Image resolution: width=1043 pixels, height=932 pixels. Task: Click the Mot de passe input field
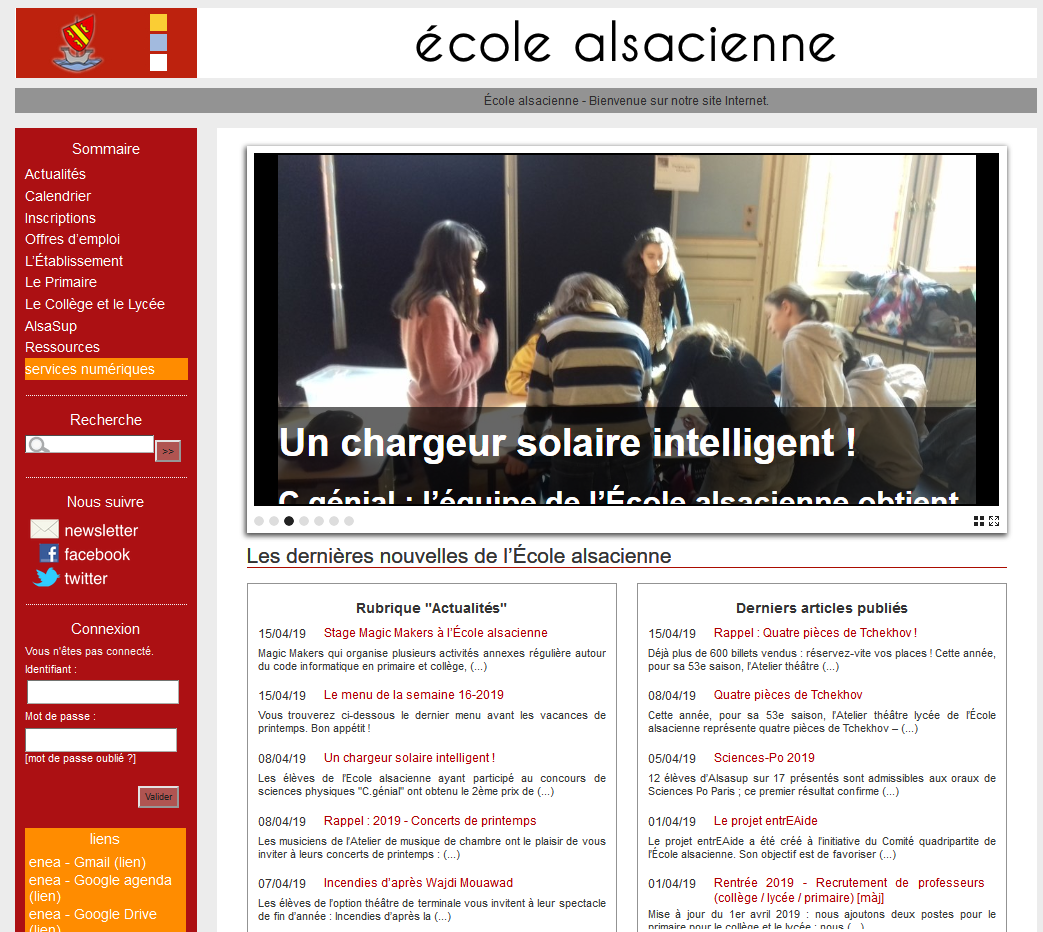pos(101,740)
